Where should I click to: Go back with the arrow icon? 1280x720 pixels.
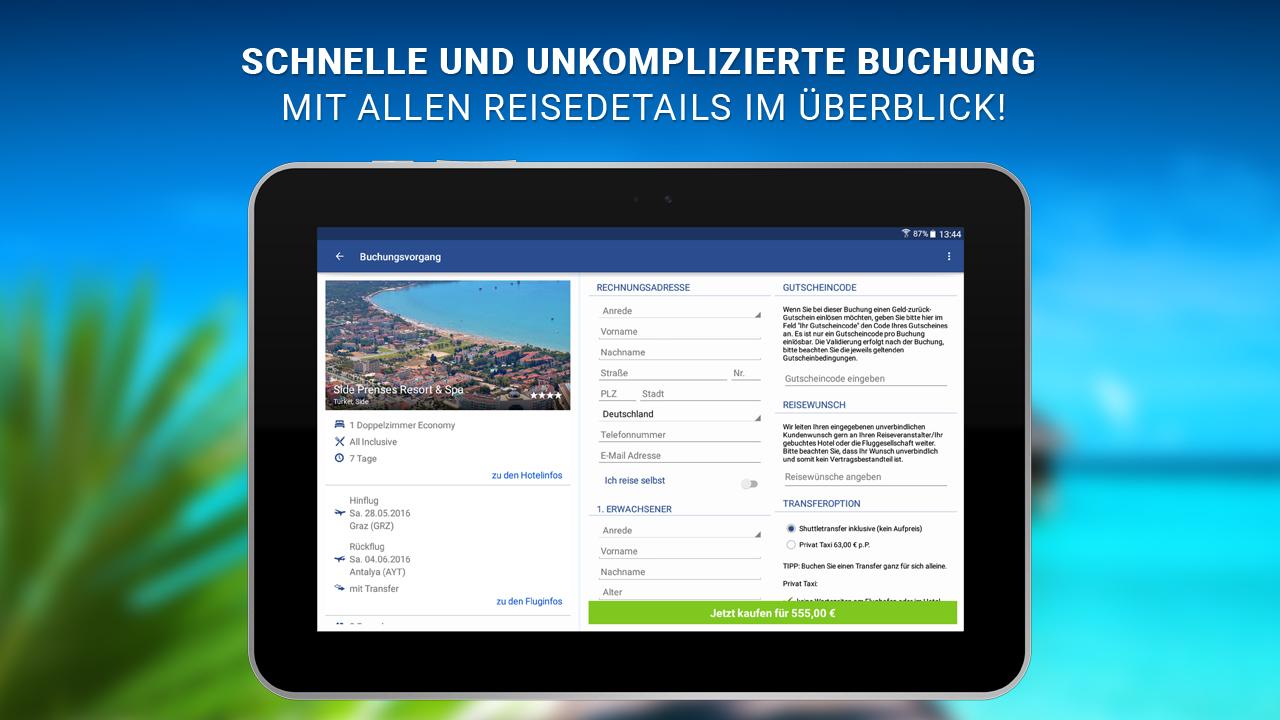(340, 257)
